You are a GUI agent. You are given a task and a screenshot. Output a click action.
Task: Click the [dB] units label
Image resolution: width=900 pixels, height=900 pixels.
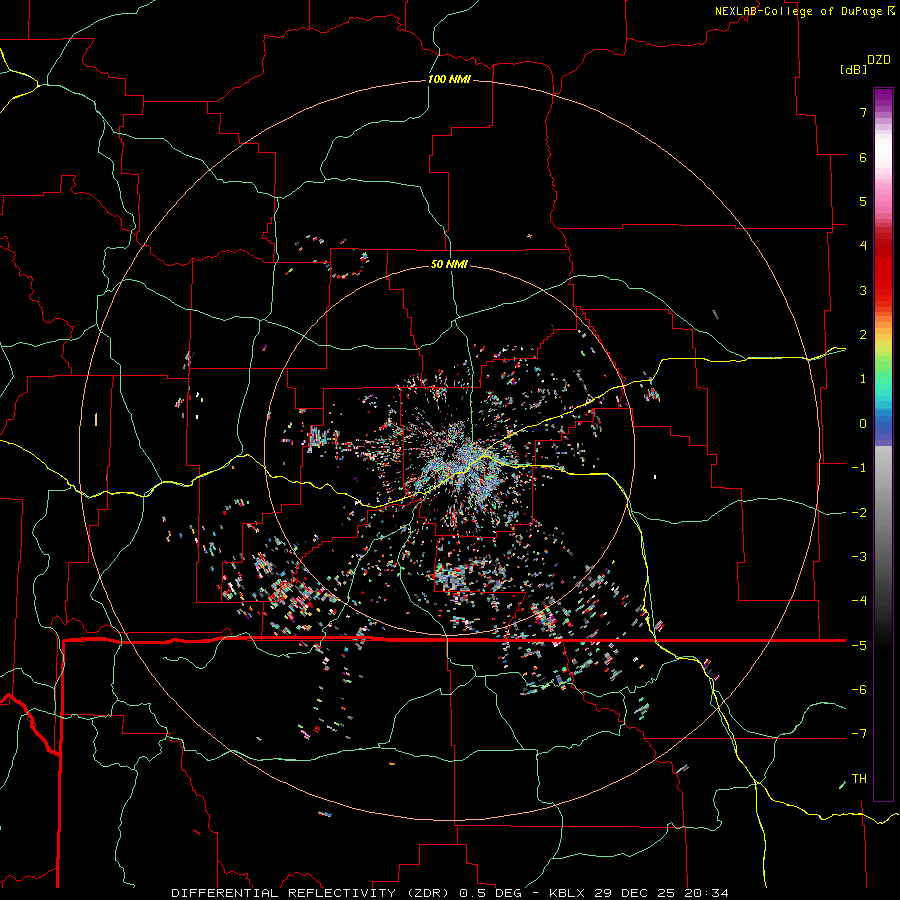853,69
